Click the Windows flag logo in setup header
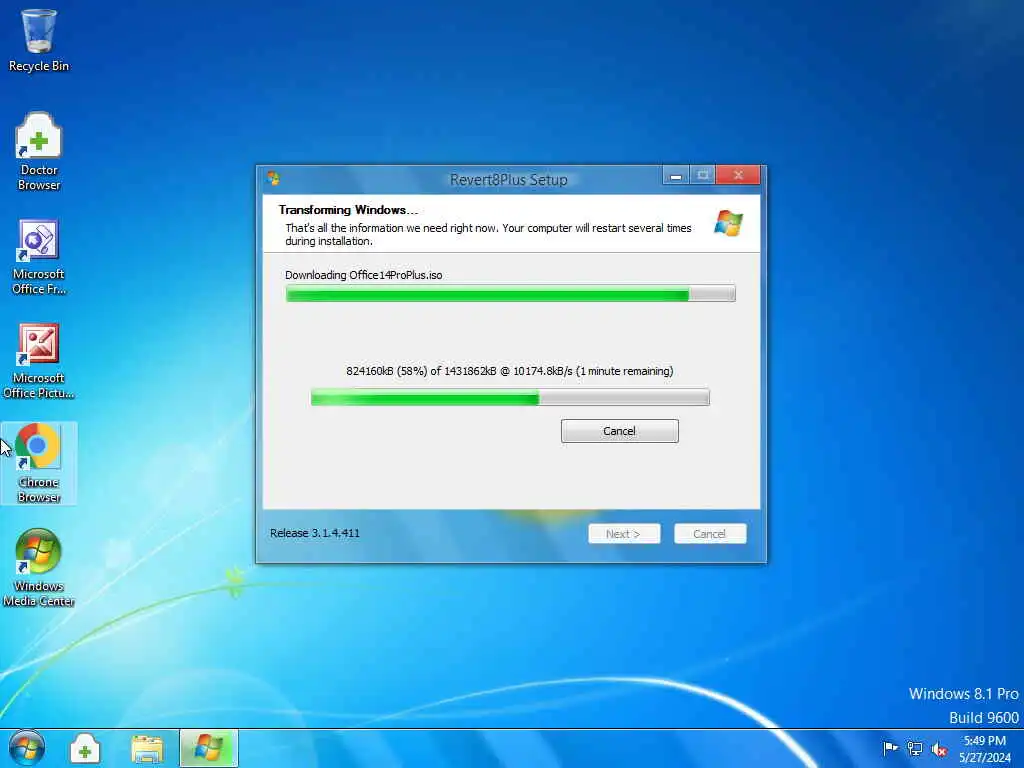The image size is (1024, 768). tap(728, 223)
